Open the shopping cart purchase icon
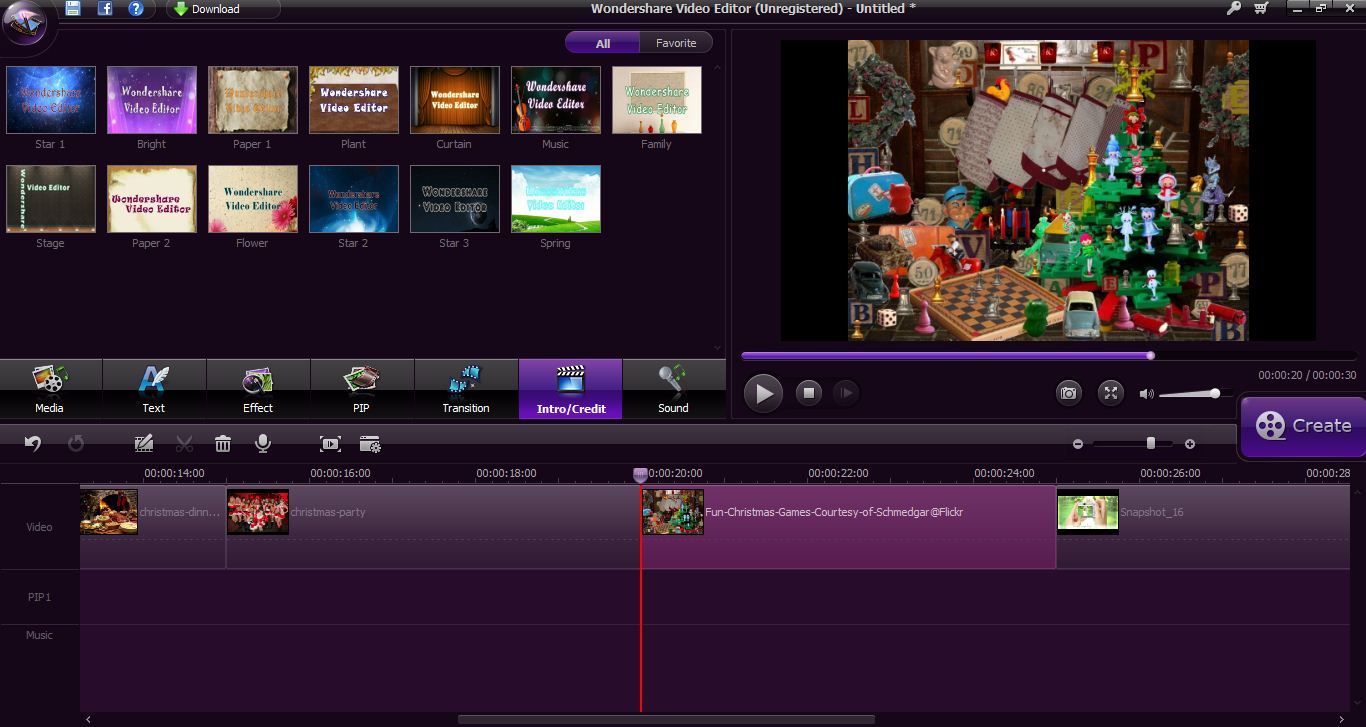Viewport: 1366px width, 727px height. click(1261, 8)
